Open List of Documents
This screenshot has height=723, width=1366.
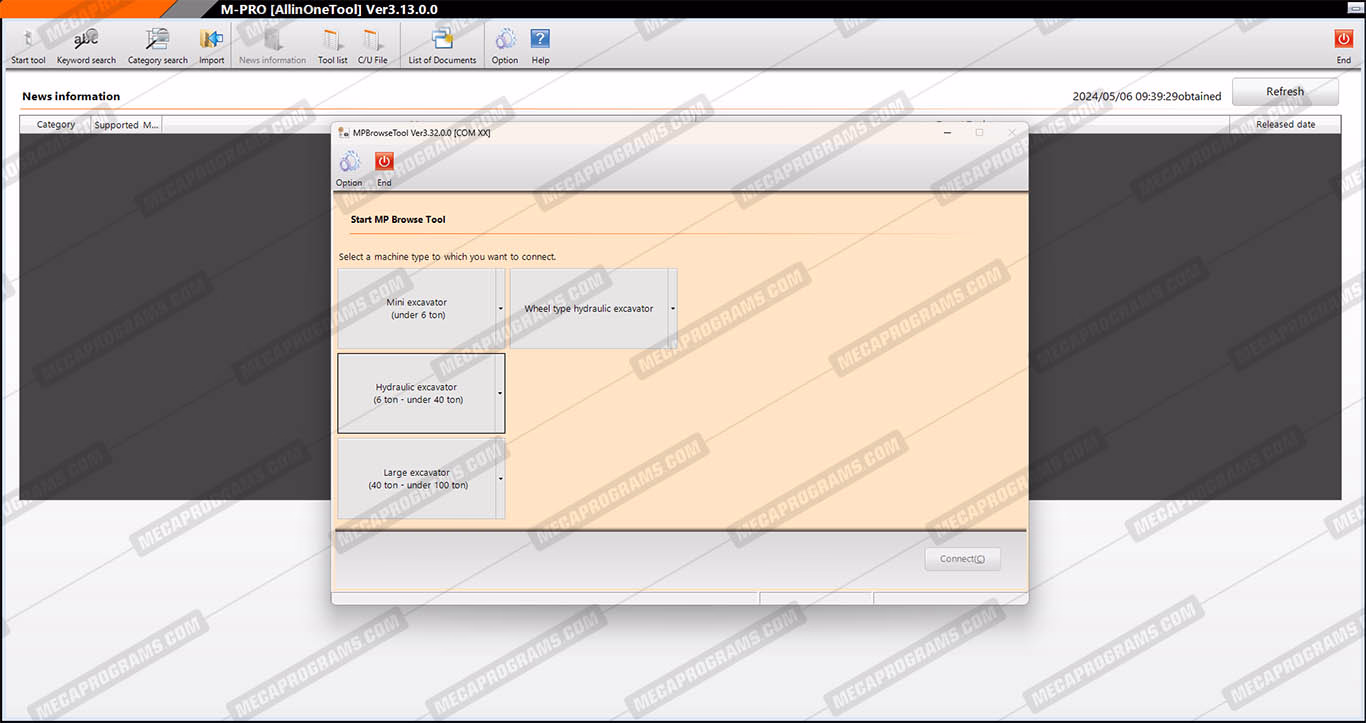(x=442, y=46)
